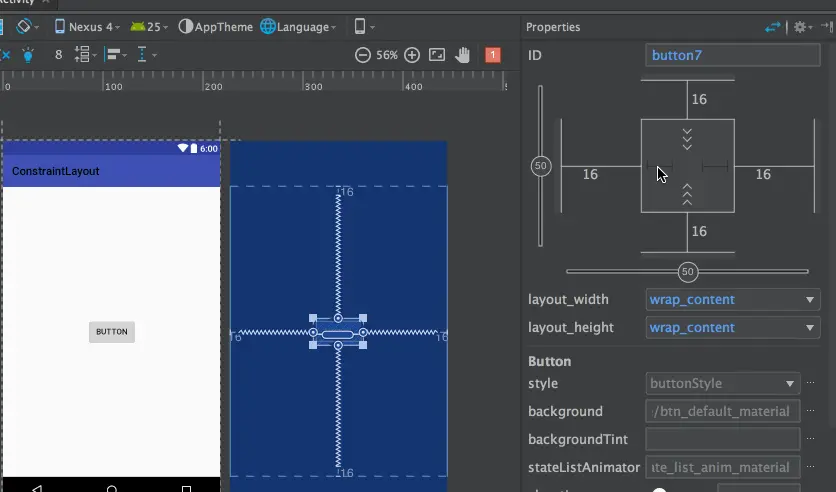This screenshot has height=492, width=836.
Task: Toggle the inner height constraint chevrons
Action: coord(687,138)
